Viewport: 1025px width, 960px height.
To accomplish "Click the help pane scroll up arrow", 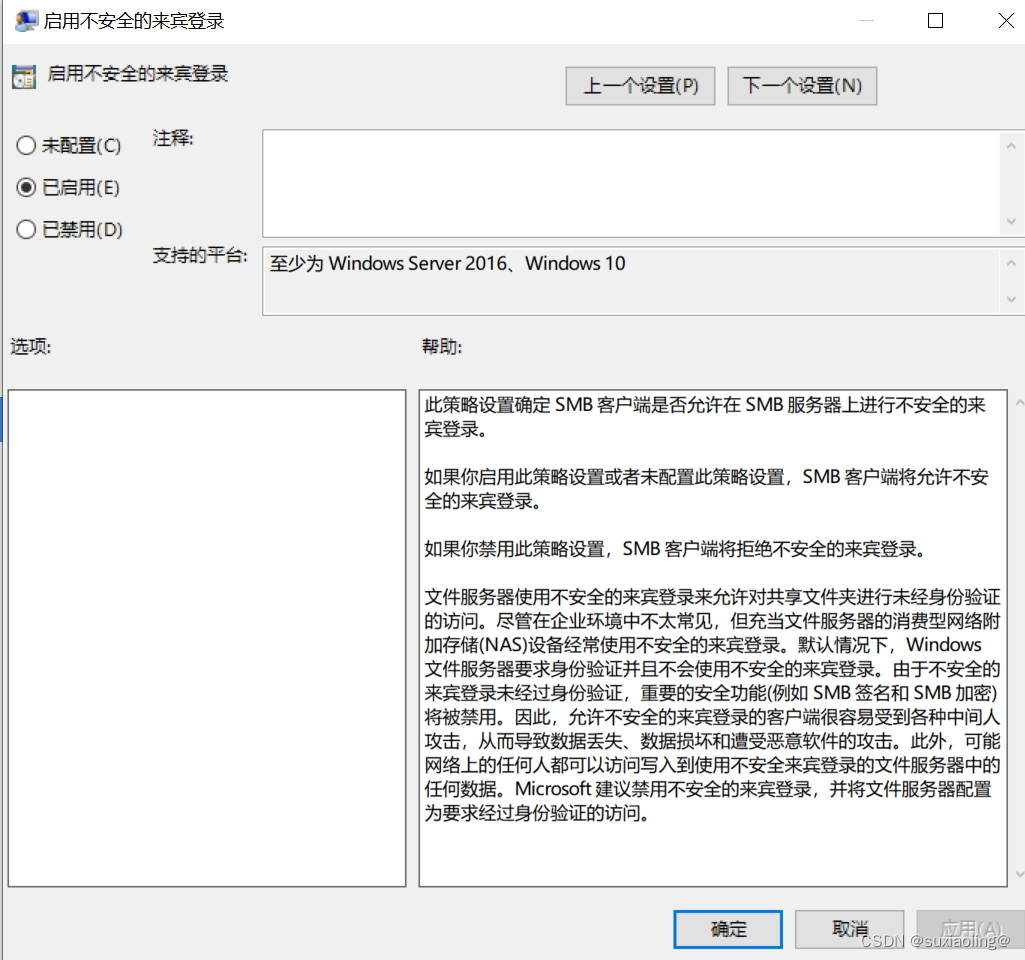I will coord(1019,403).
